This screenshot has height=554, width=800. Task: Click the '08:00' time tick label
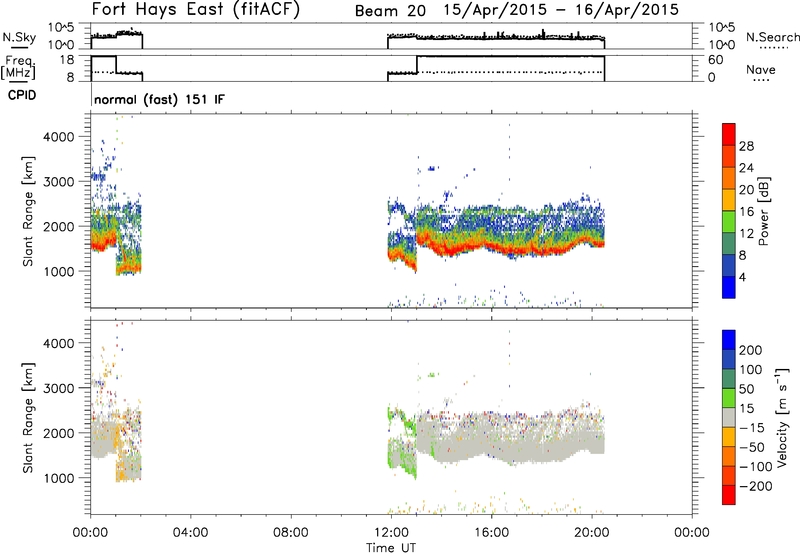coord(290,533)
